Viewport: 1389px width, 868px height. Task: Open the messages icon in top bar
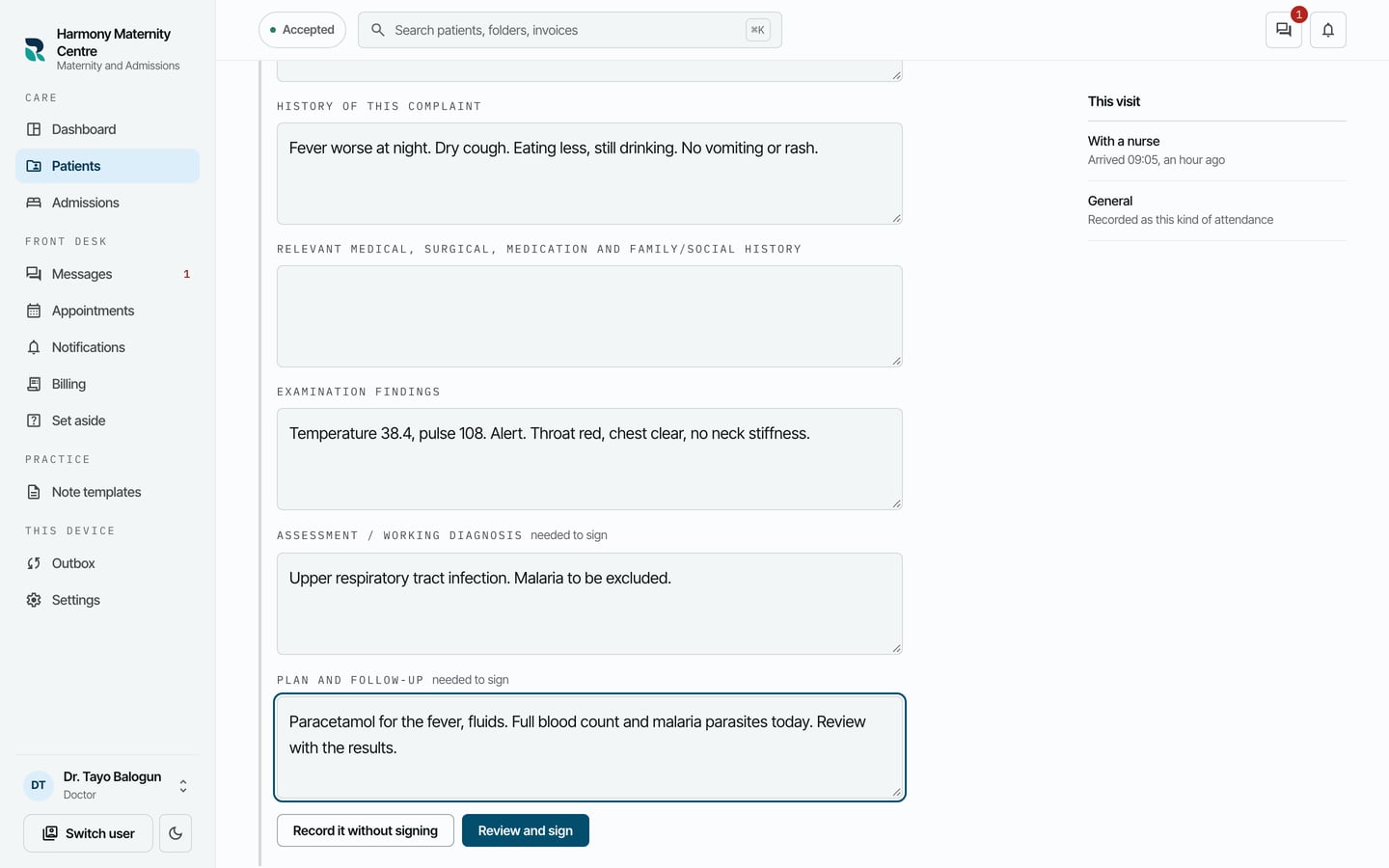pos(1283,30)
